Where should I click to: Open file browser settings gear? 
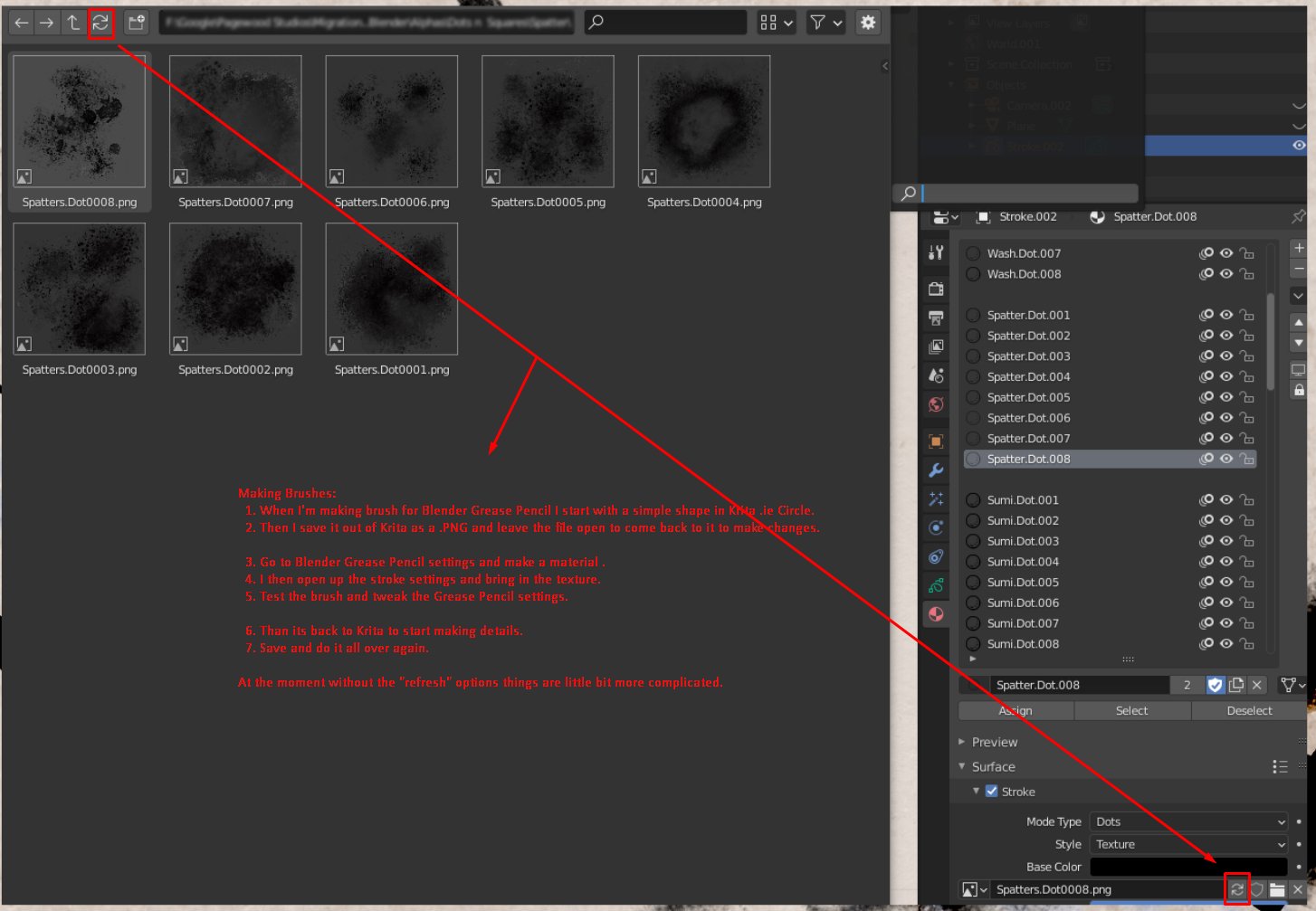click(868, 23)
